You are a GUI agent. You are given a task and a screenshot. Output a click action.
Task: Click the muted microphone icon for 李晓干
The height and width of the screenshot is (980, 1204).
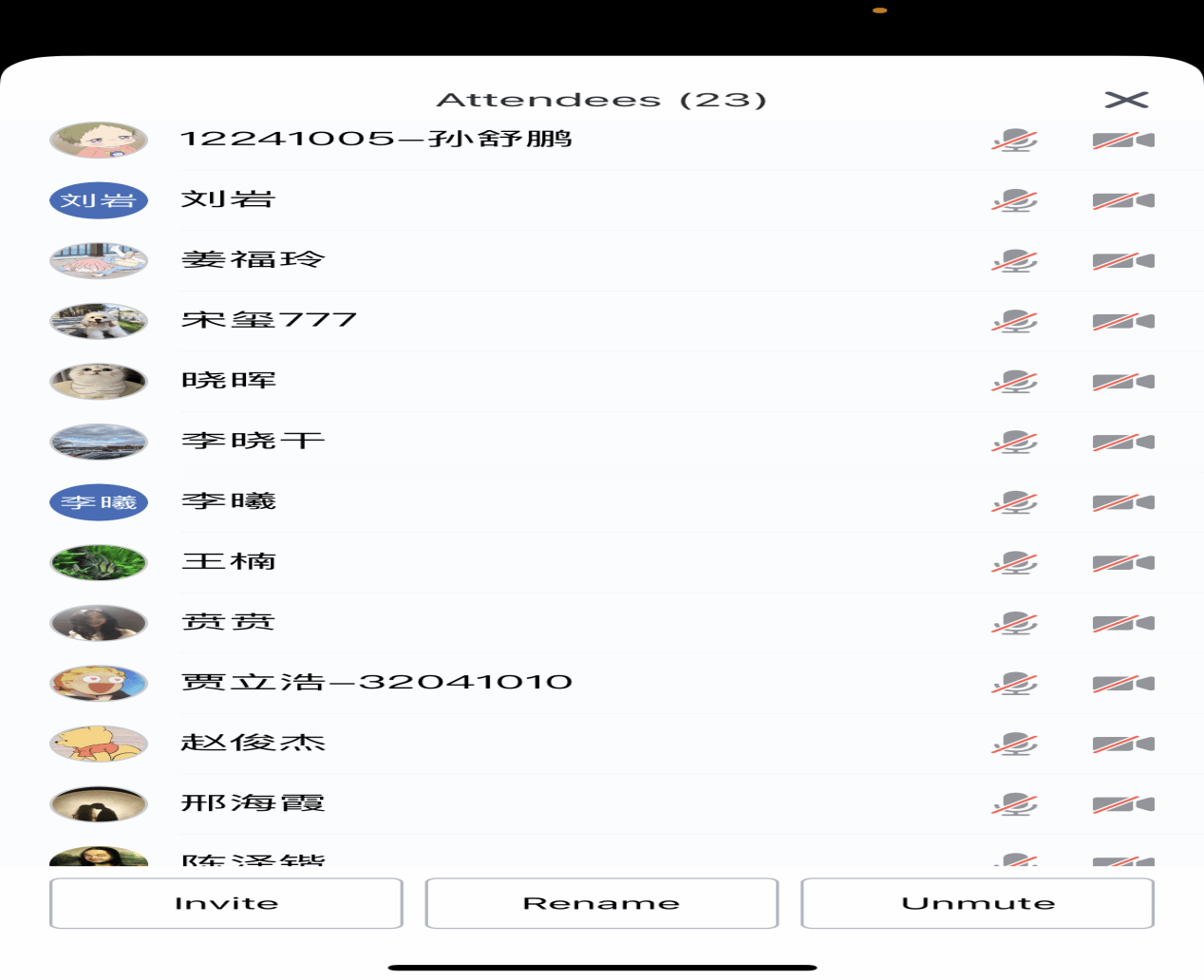[x=1014, y=443]
